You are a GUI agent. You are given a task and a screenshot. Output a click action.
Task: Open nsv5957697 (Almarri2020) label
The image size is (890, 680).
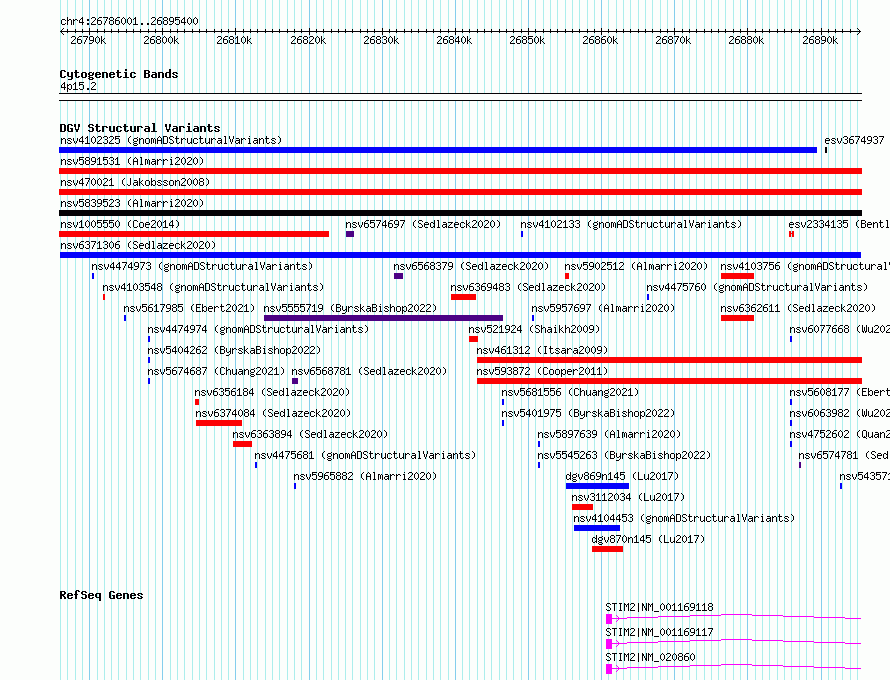pos(603,308)
